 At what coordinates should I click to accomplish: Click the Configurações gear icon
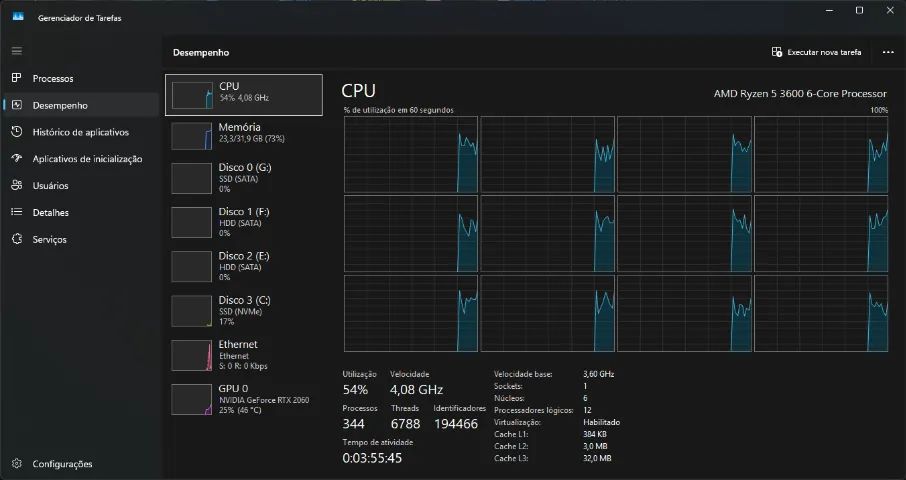coord(17,463)
